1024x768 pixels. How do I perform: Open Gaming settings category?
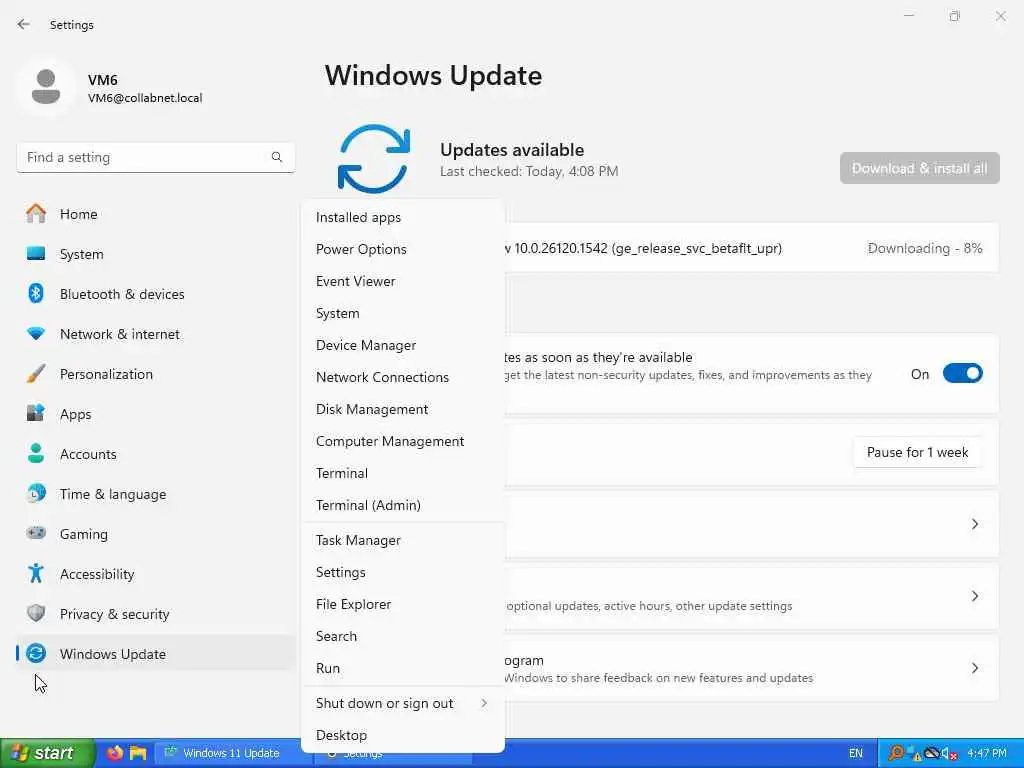[x=155, y=534]
